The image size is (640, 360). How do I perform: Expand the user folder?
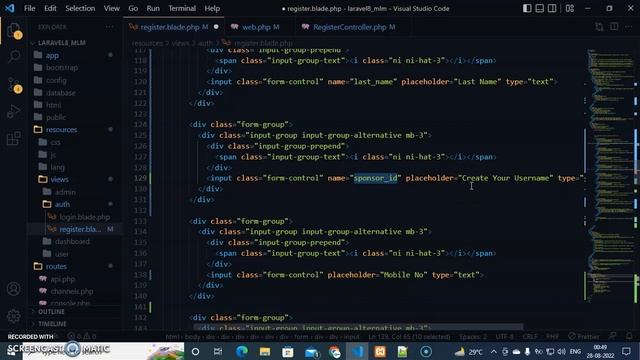pos(62,254)
